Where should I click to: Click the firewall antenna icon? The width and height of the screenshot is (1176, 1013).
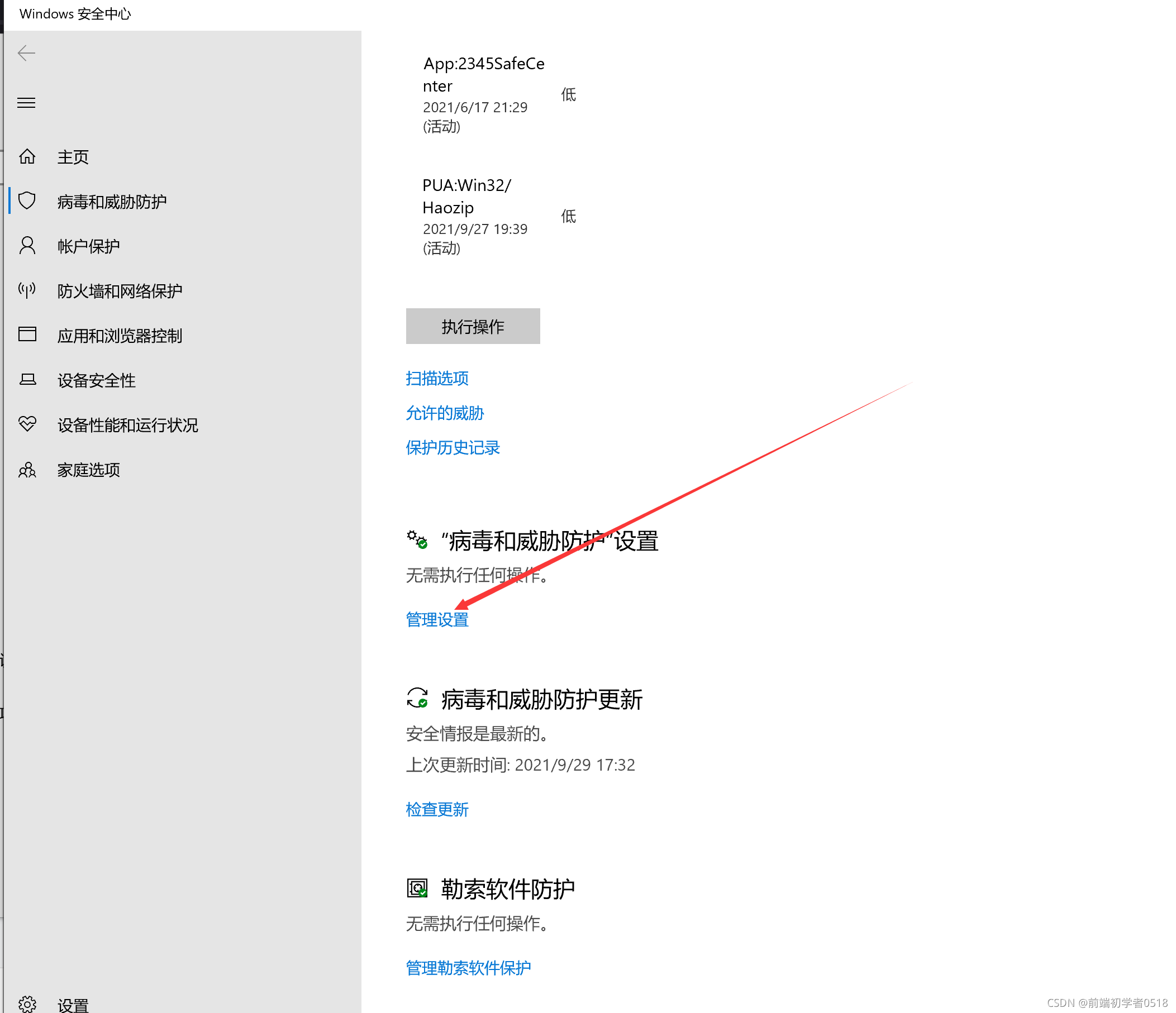[x=27, y=290]
